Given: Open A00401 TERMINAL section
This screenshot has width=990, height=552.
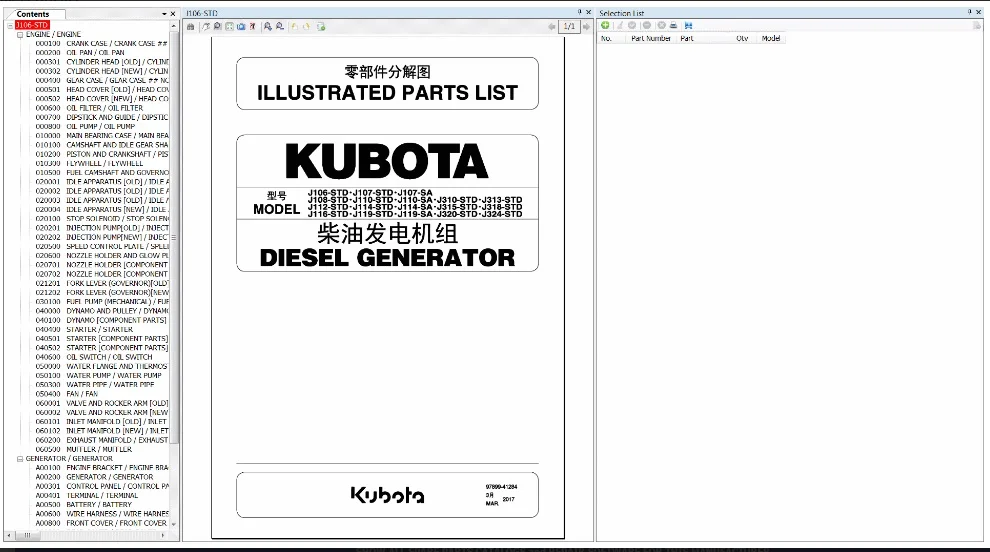Looking at the screenshot, I should [x=86, y=496].
